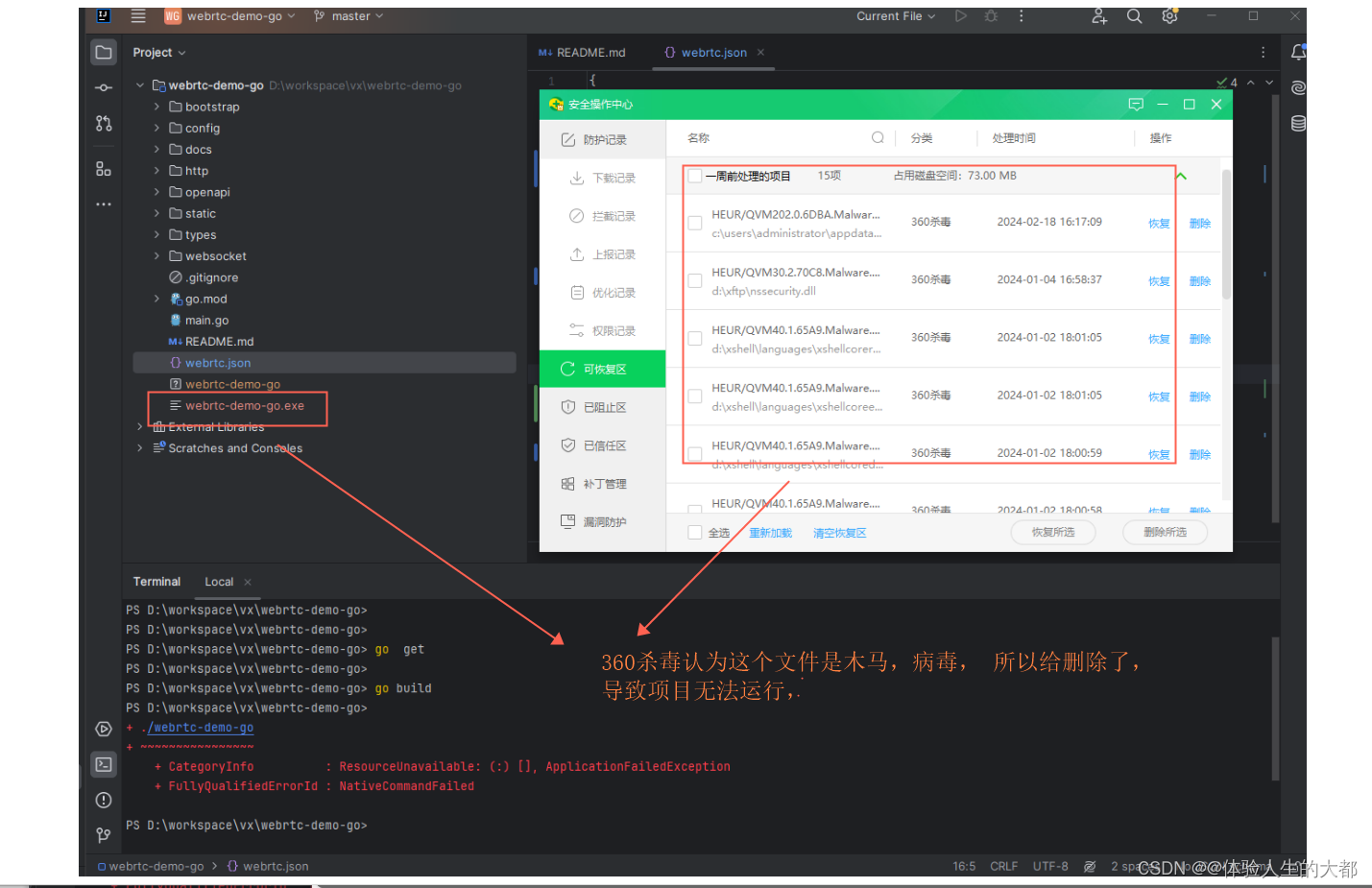Open the Current File run configuration dropdown
1372x888 pixels.
896,16
